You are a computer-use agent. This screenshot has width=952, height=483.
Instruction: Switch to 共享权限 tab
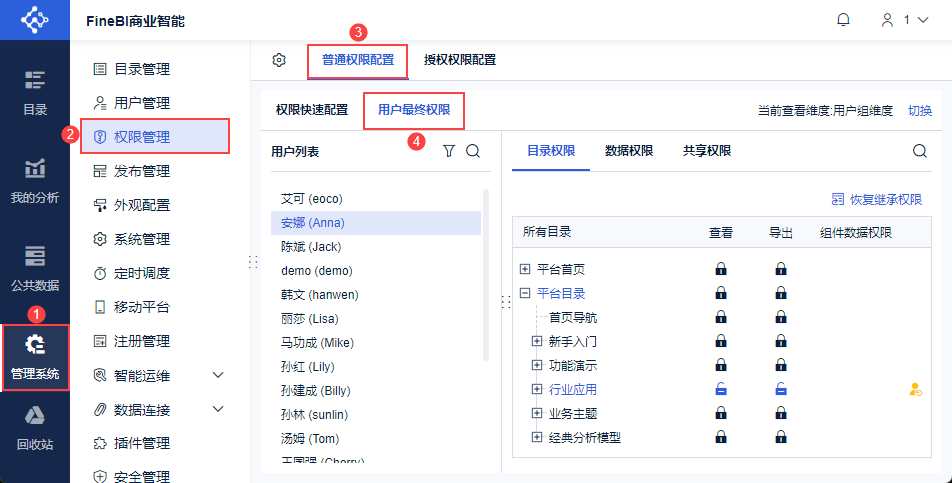coord(707,151)
